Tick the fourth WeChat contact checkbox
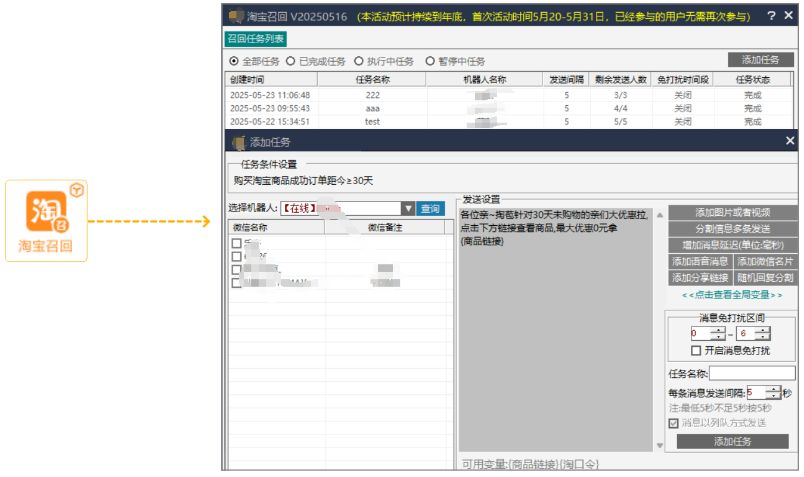This screenshot has height=477, width=804. 236,283
